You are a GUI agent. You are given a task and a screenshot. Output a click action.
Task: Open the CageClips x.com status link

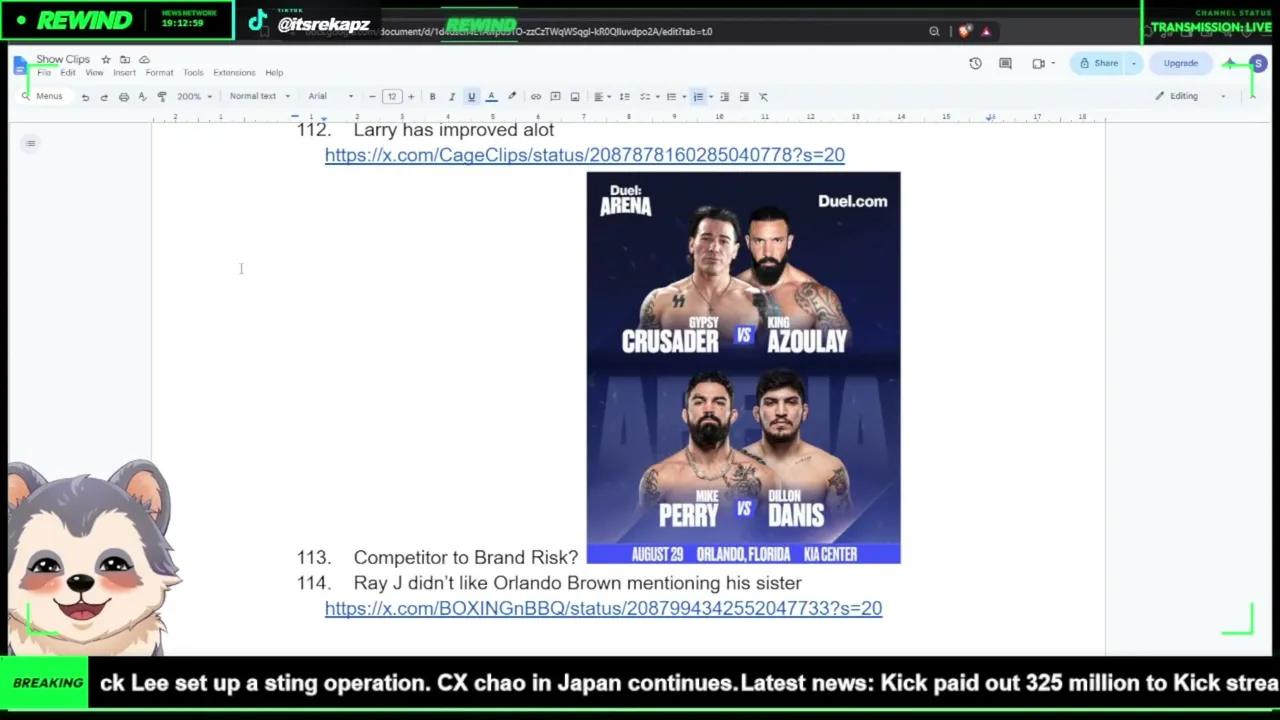[x=584, y=155]
